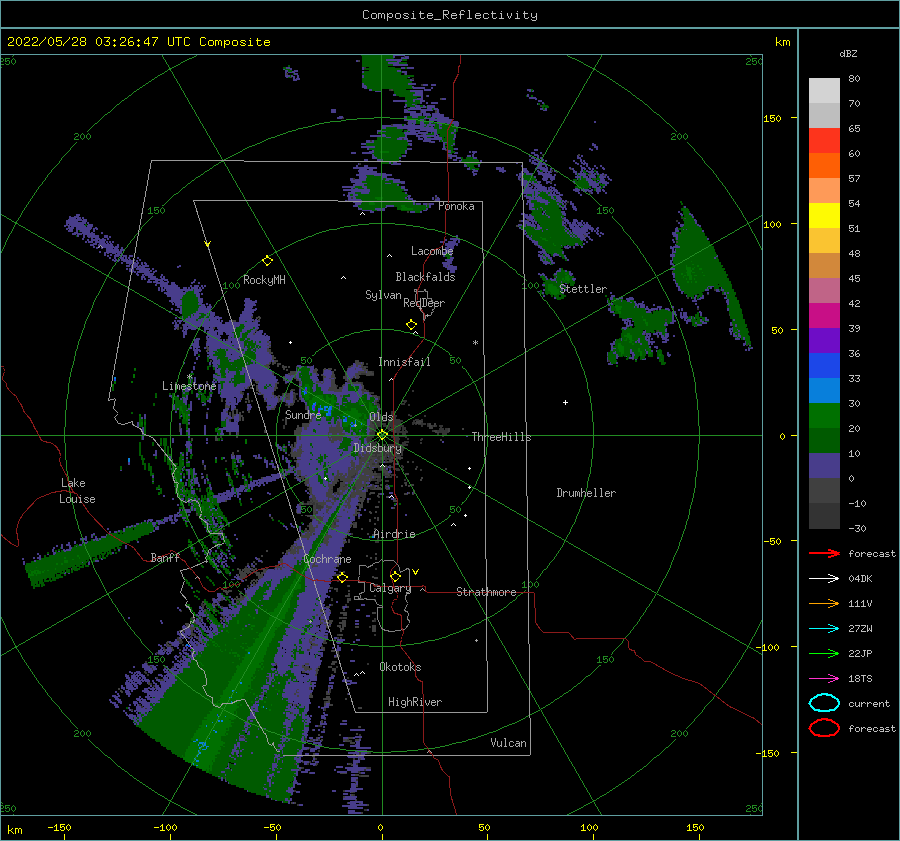Click the magenta swatch between 42 and 39

(x=824, y=315)
